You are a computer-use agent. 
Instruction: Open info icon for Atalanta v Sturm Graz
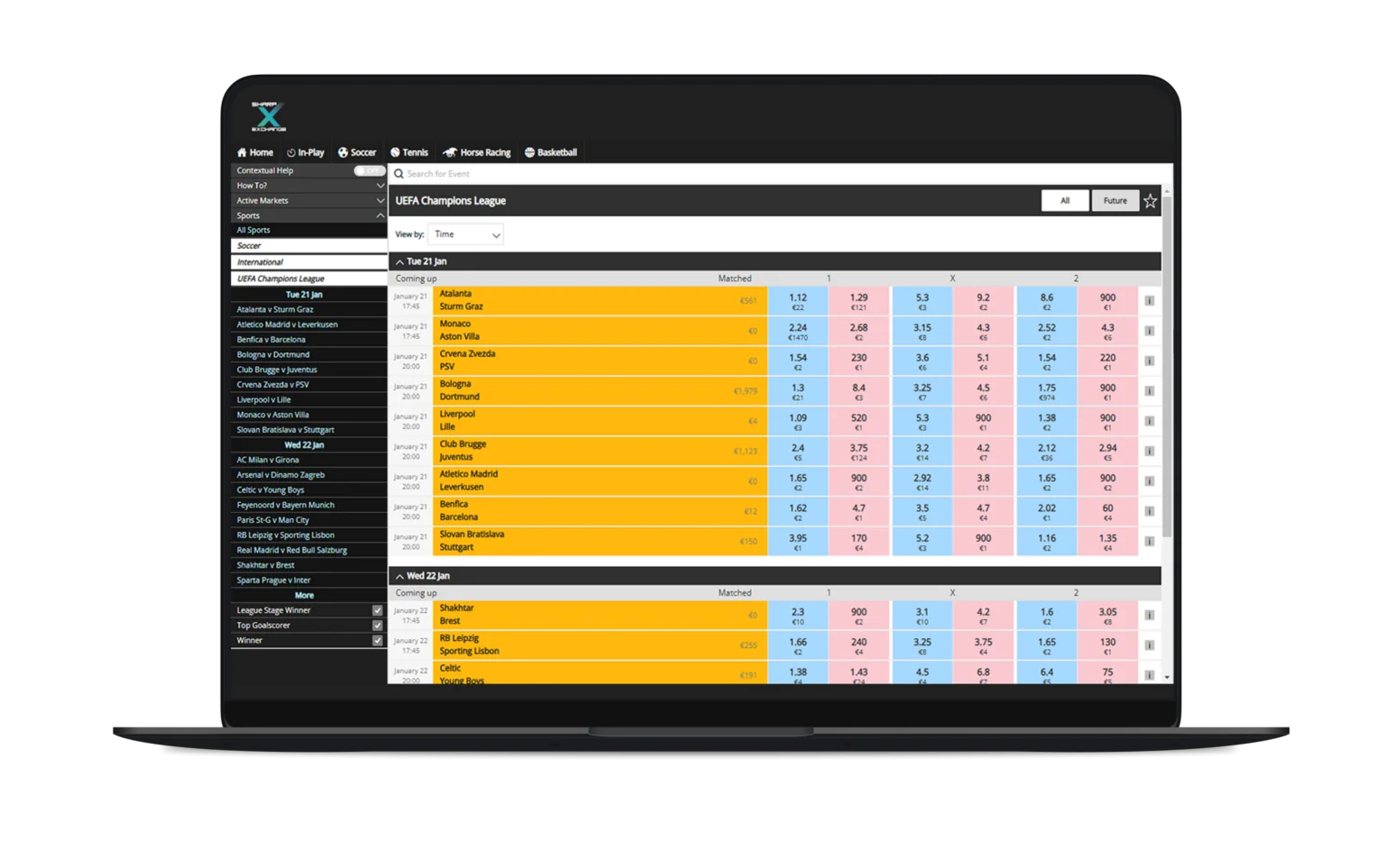pyautogui.click(x=1150, y=301)
